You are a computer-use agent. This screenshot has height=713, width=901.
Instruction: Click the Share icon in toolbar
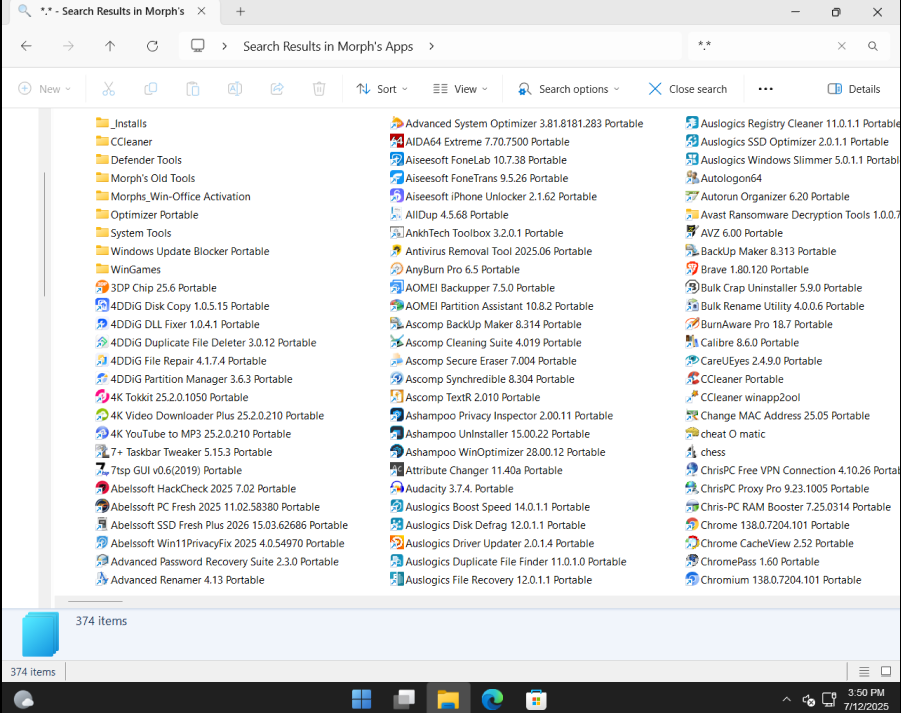pos(277,89)
